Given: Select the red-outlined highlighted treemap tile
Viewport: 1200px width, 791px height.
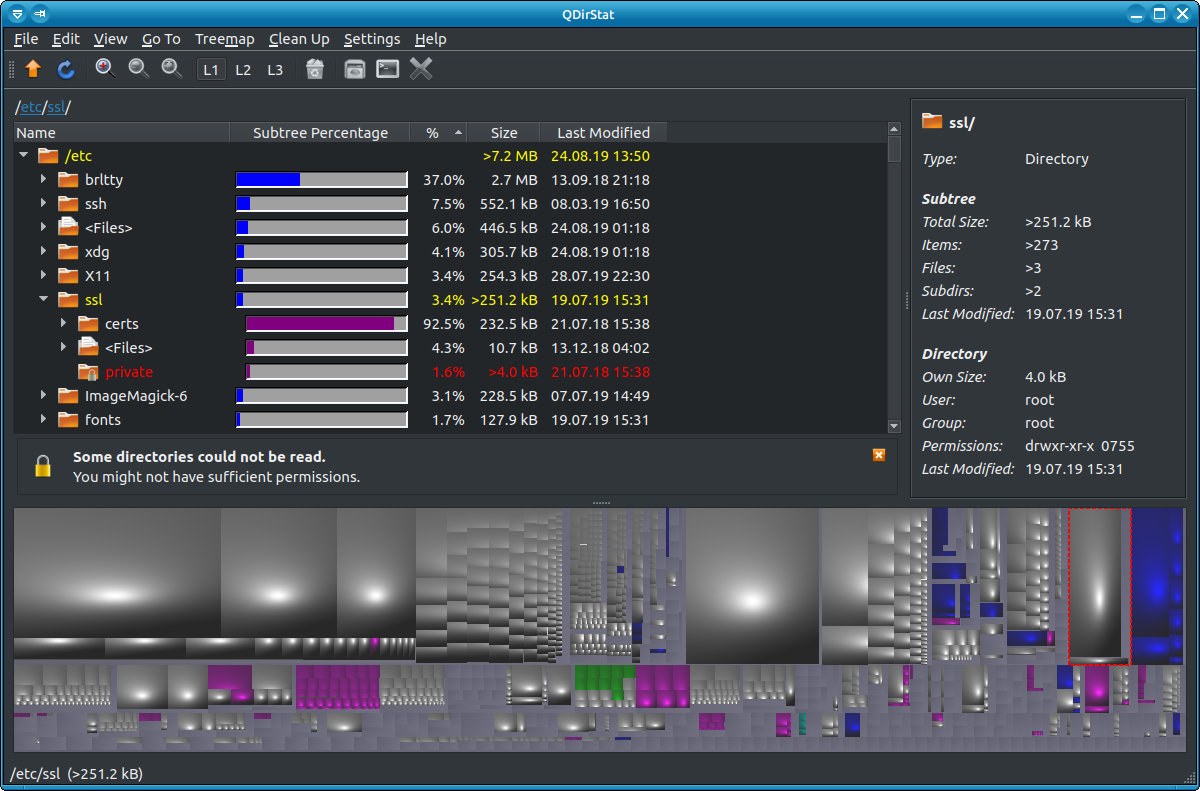Looking at the screenshot, I should pos(1099,585).
